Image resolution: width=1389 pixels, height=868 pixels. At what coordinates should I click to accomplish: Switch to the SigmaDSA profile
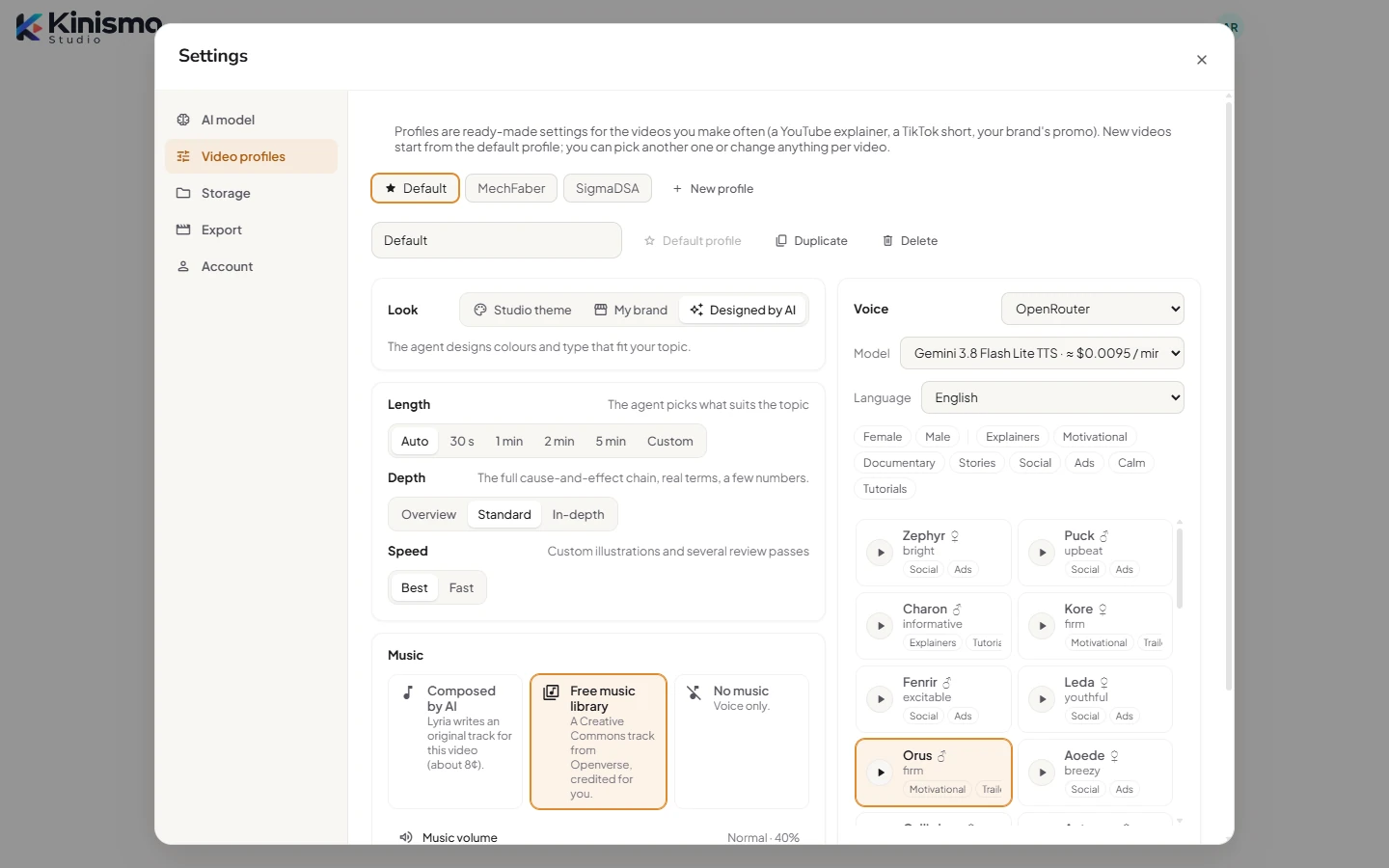tap(608, 188)
